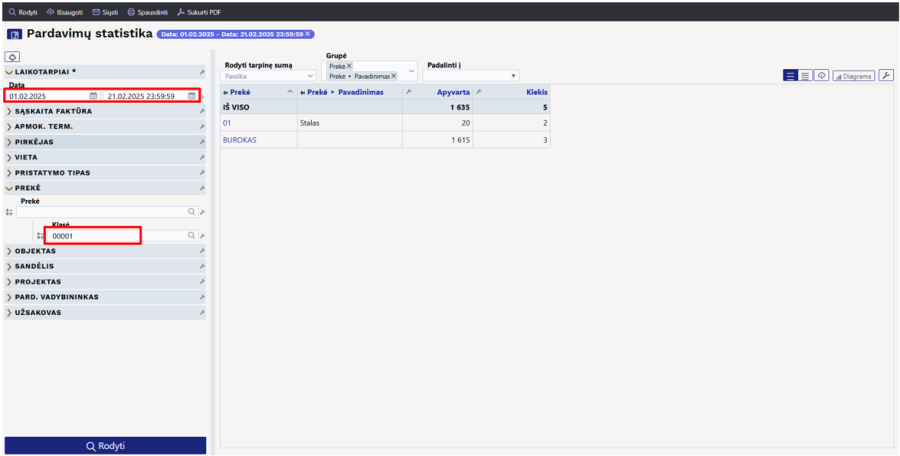This screenshot has width=900, height=456.
Task: Click wrench icon on PREKĖ header
Action: tap(202, 188)
